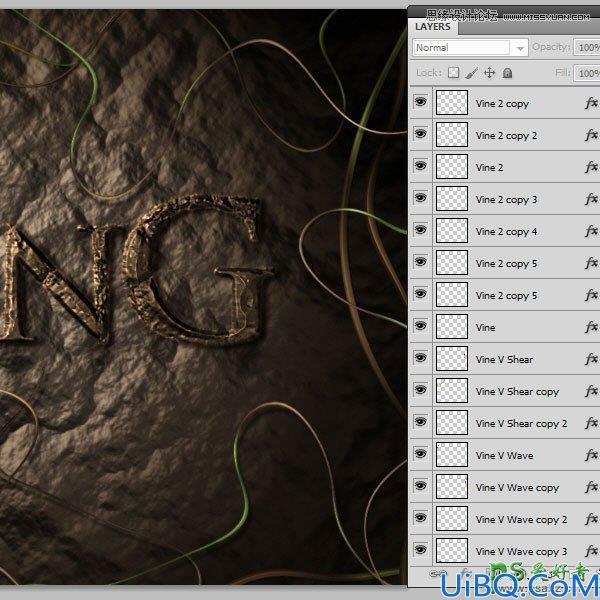Click thumbnail of Vine 2 copy 2

452,135
